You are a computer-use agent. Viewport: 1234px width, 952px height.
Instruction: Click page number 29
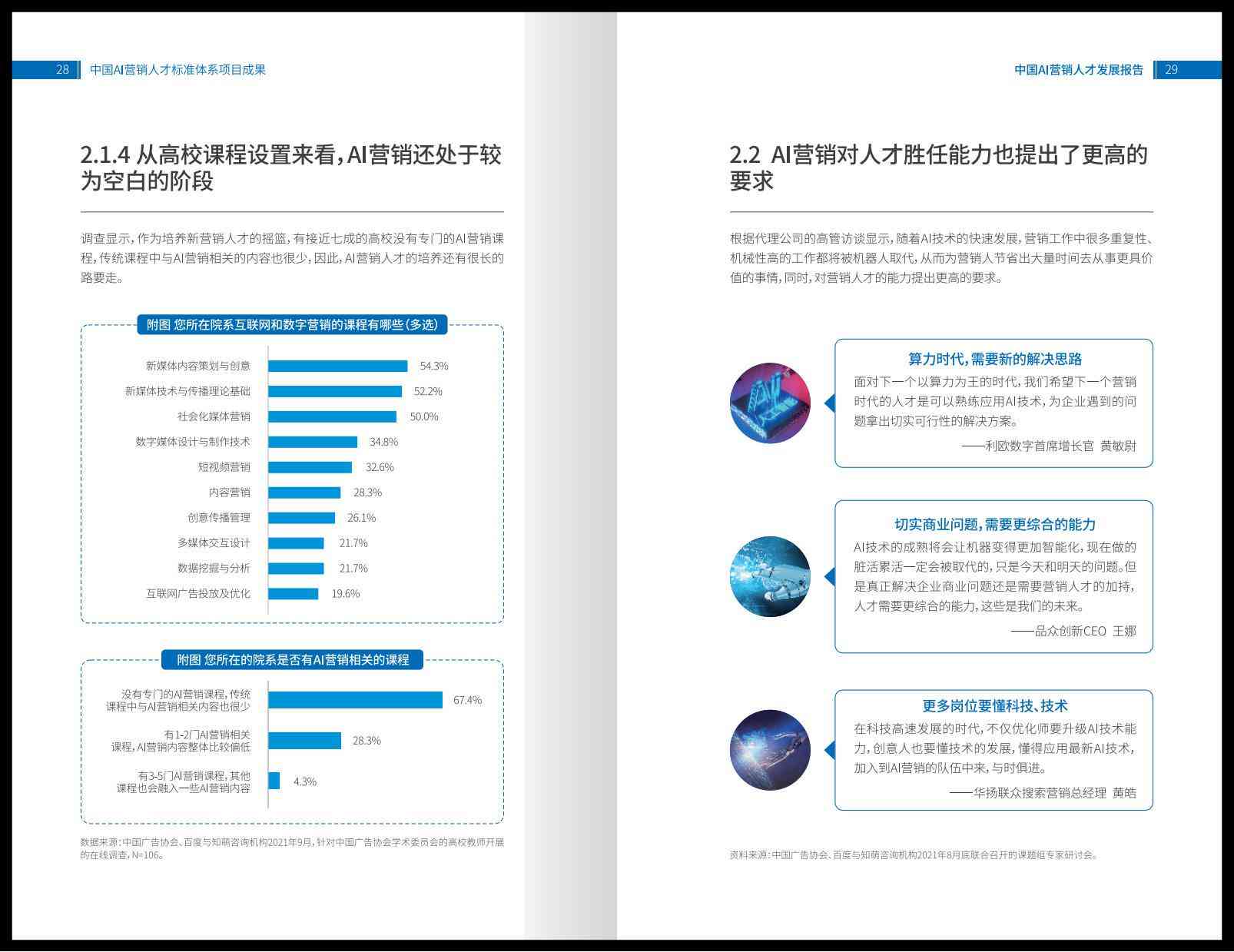click(x=1172, y=70)
